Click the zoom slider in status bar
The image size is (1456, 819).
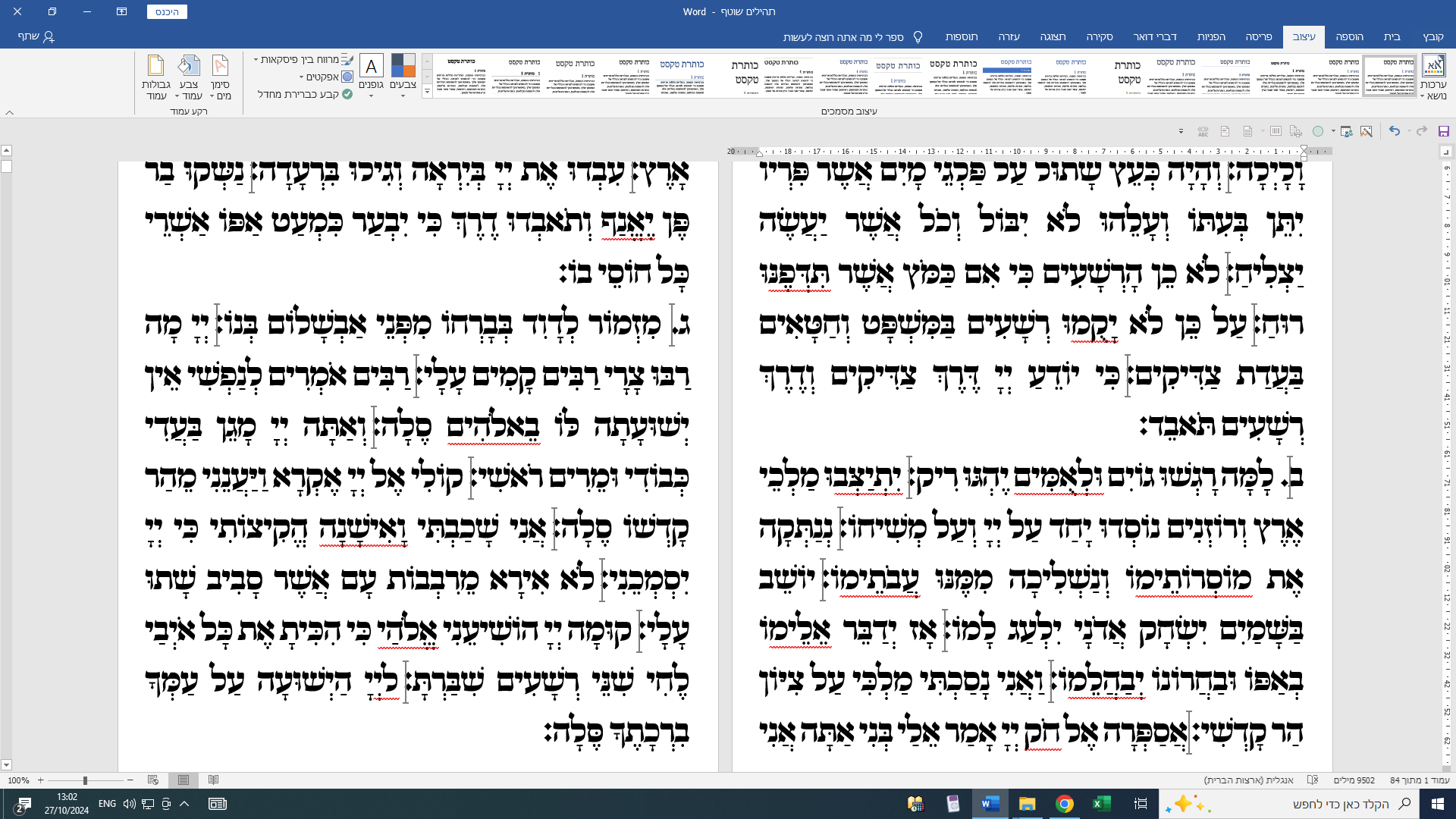click(86, 780)
